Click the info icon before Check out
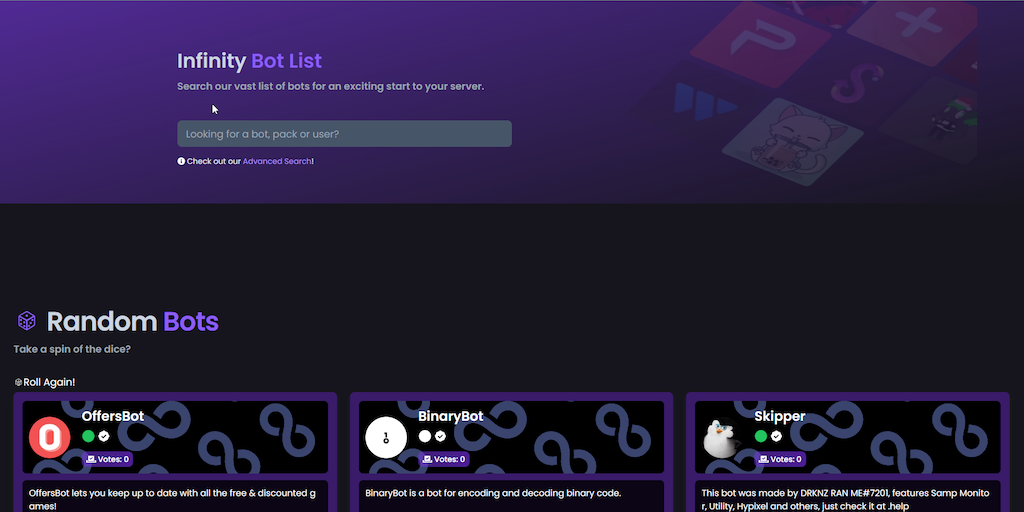Viewport: 1024px width, 512px height. (x=181, y=161)
